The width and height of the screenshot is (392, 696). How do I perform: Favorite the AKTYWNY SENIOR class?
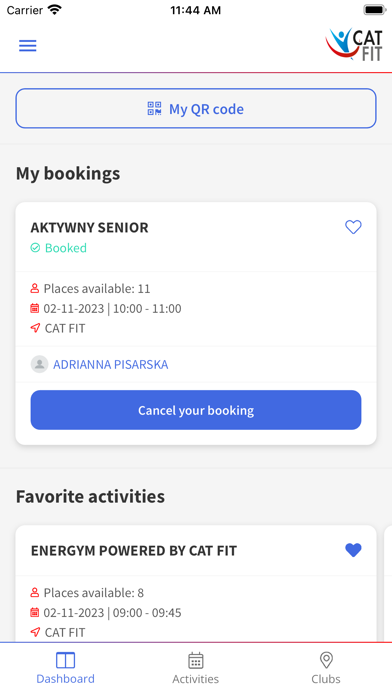click(x=353, y=227)
